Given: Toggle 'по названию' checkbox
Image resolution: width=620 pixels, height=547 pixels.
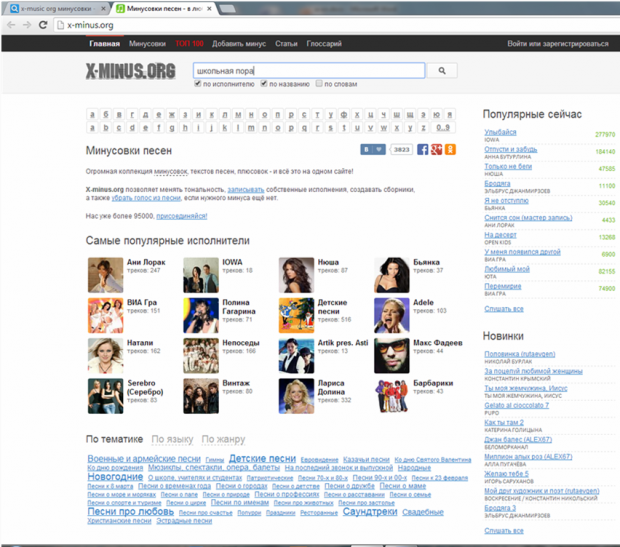Looking at the screenshot, I should point(264,83).
